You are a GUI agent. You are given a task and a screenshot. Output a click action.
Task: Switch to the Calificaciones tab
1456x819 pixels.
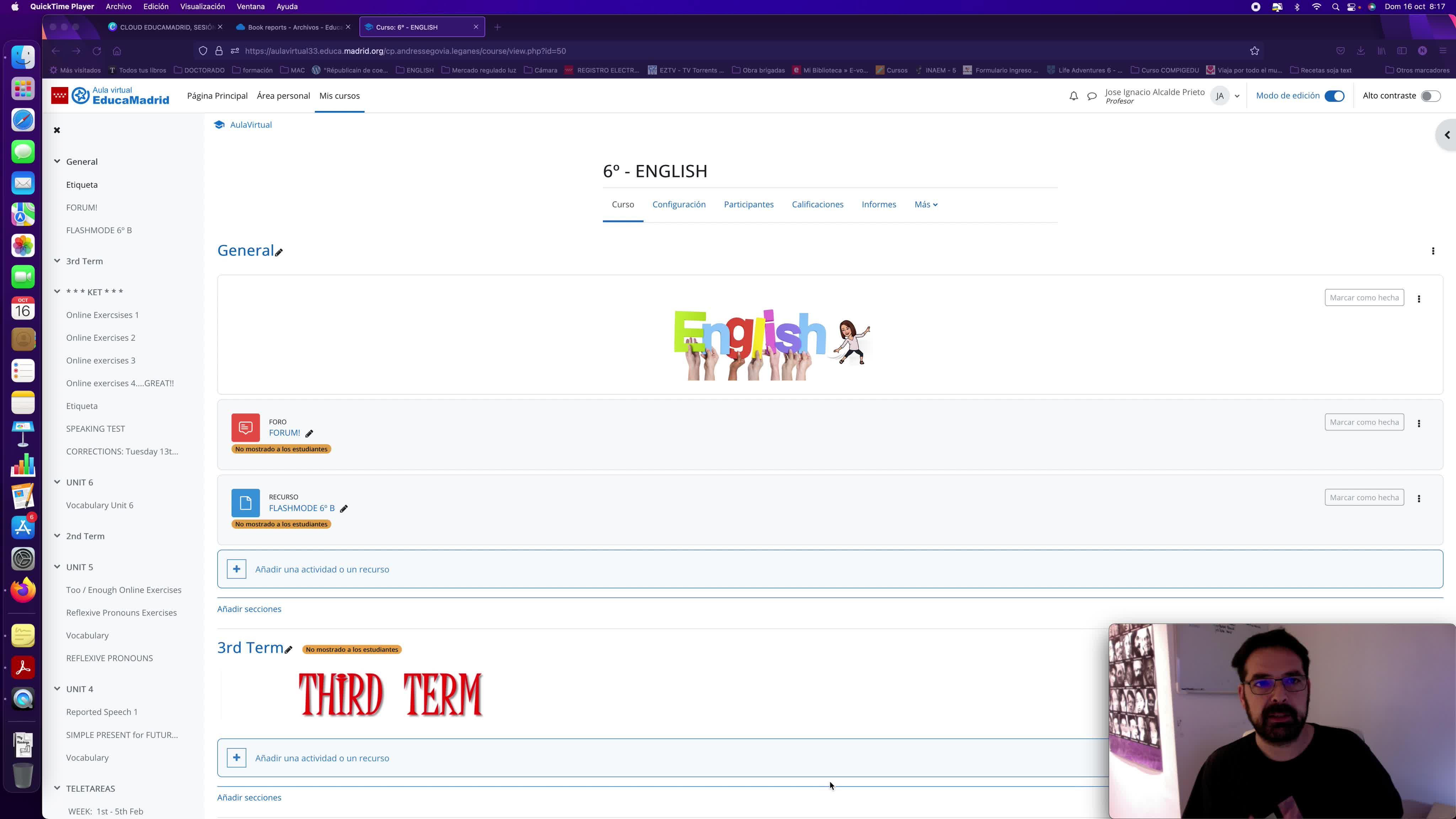pyautogui.click(x=817, y=205)
